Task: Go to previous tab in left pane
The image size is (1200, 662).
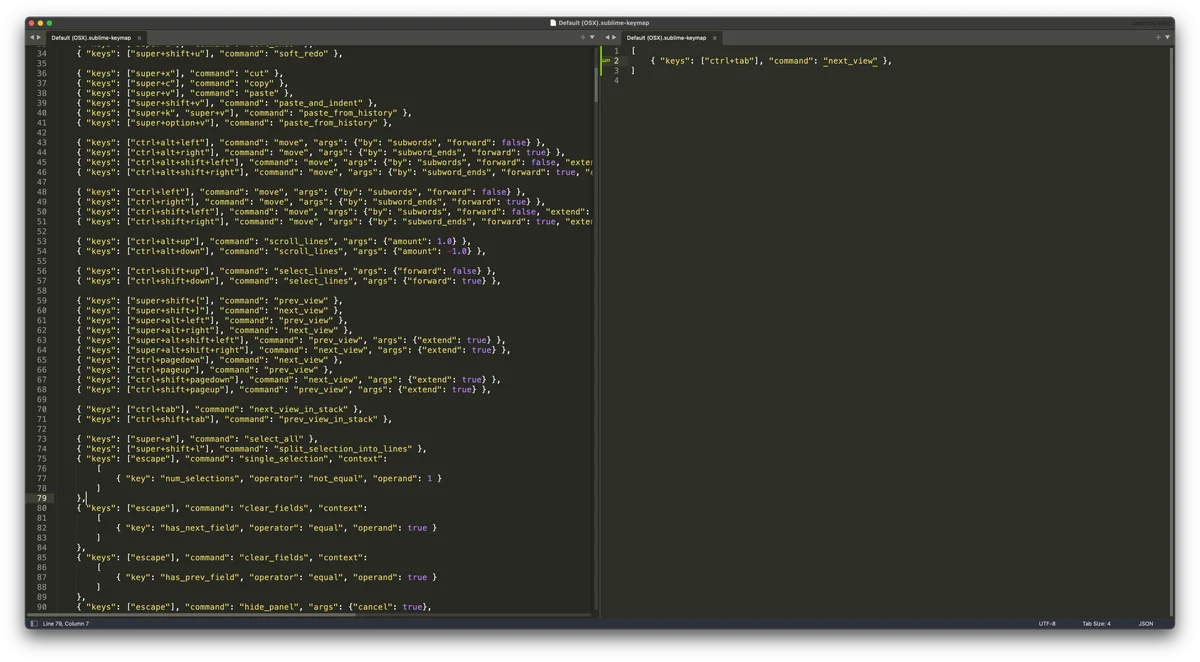Action: [x=31, y=38]
